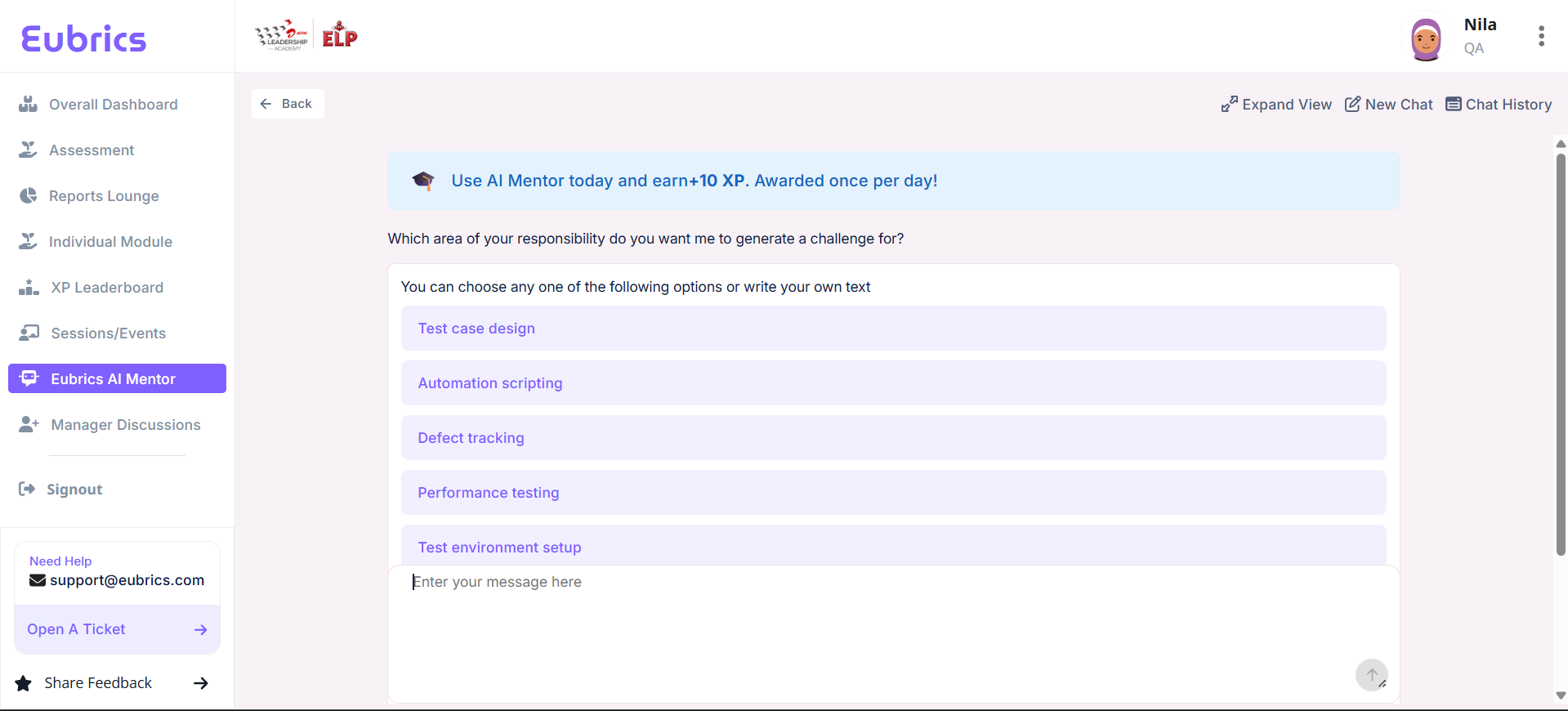Open Nila's profile avatar
The image size is (1568, 711).
(1426, 38)
